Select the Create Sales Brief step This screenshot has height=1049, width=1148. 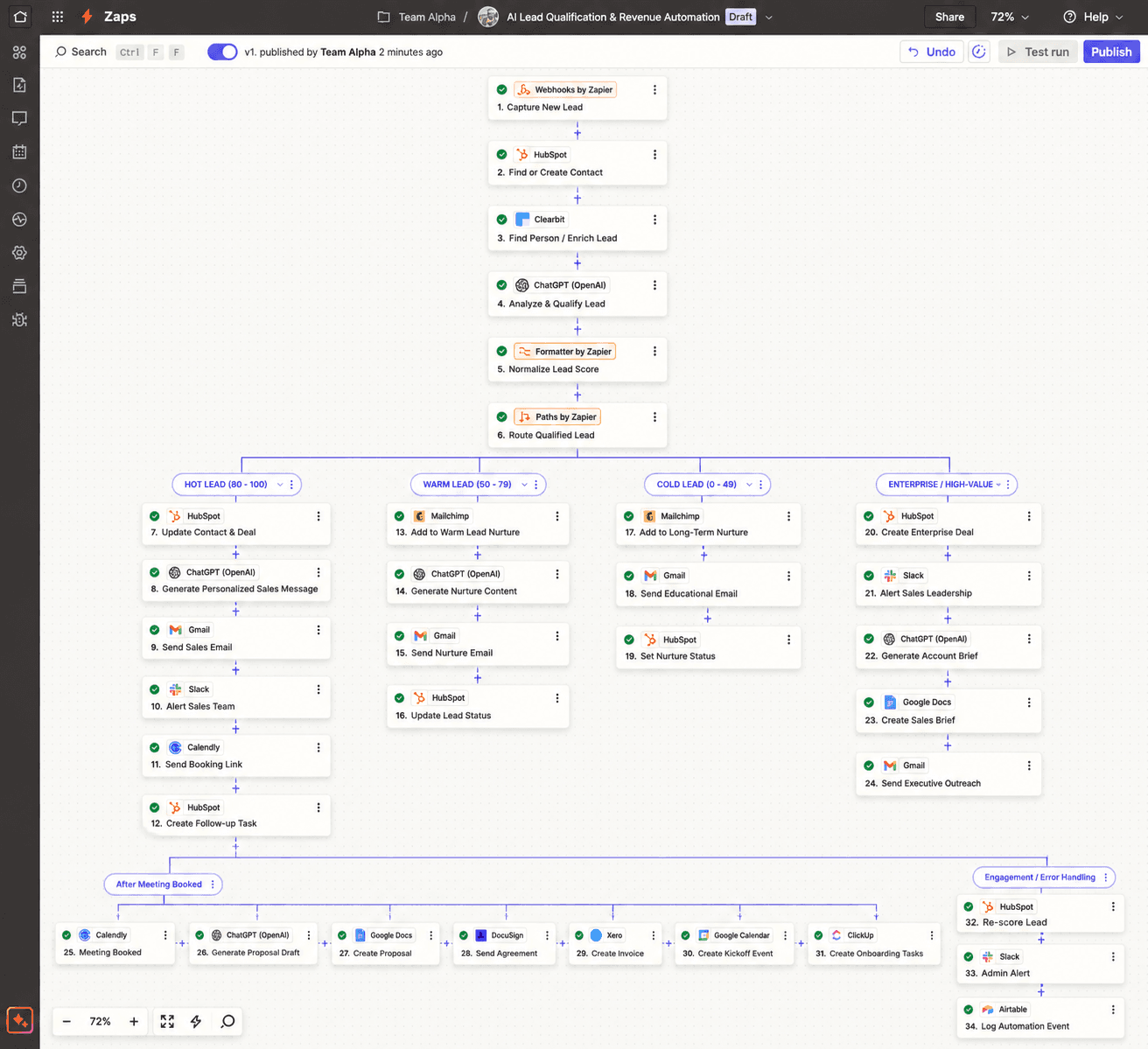coord(948,711)
